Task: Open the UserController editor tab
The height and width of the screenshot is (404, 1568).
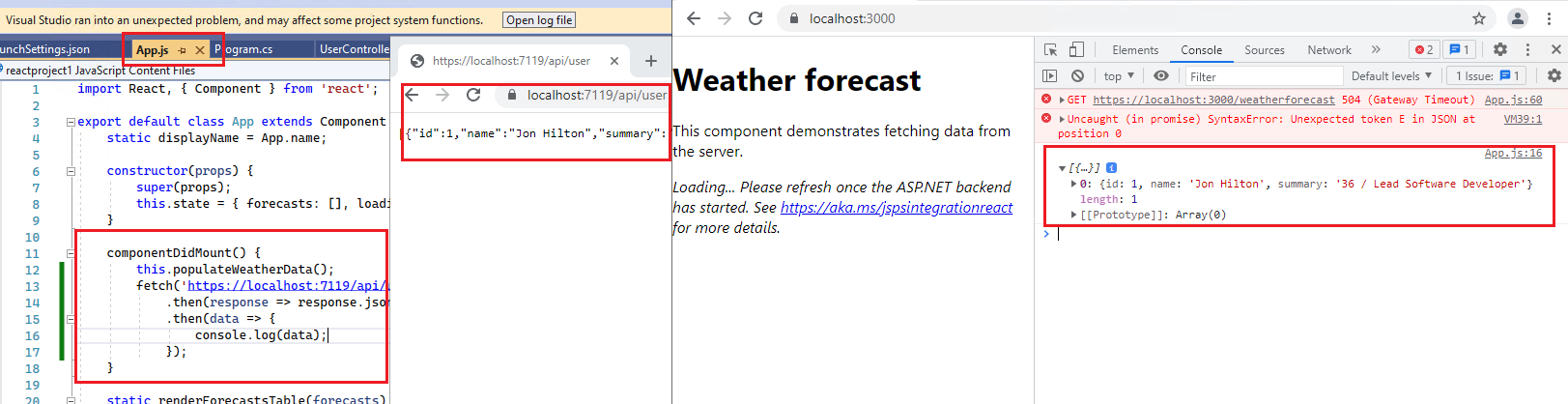Action: pyautogui.click(x=354, y=49)
